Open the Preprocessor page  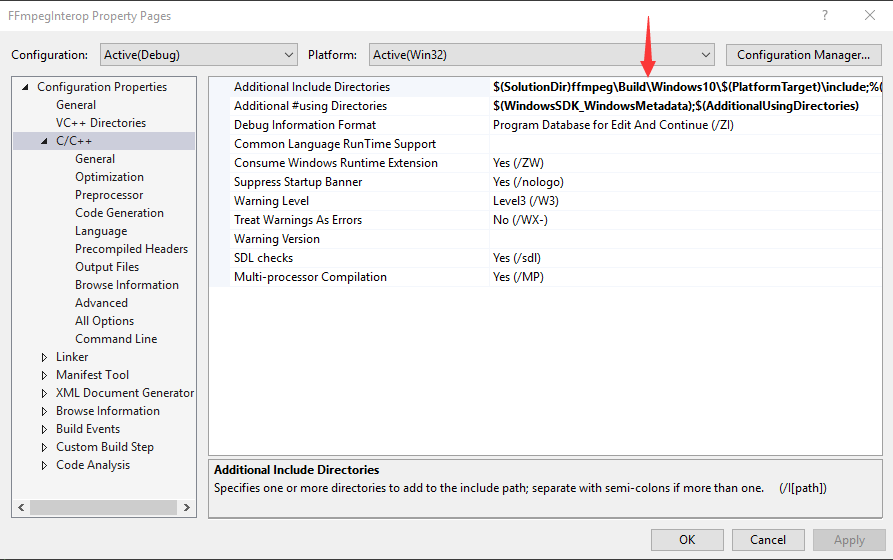click(x=109, y=195)
